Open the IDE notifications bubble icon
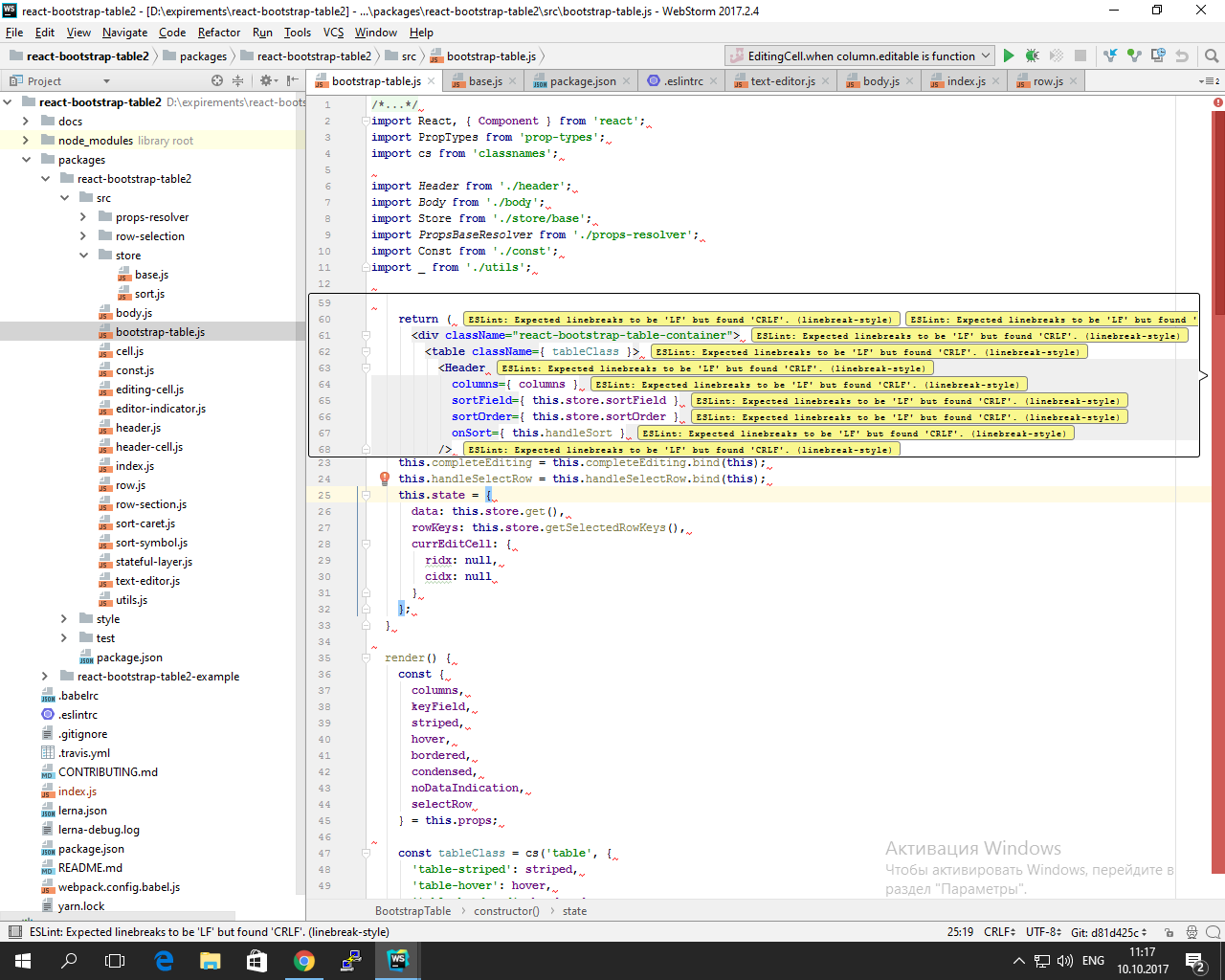The width and height of the screenshot is (1225, 980). click(1213, 932)
